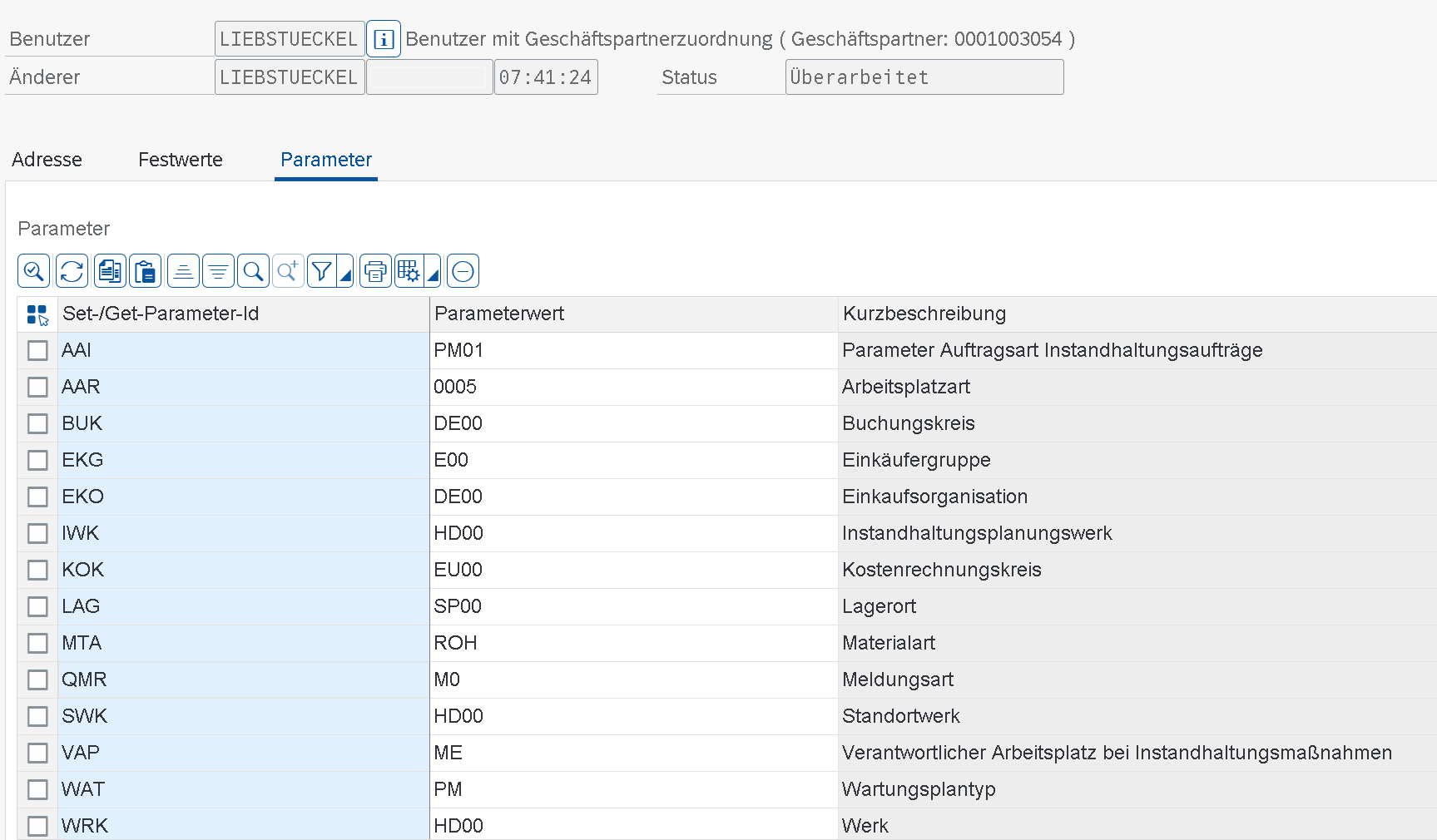Sort parameters in descending order
The height and width of the screenshot is (840, 1437).
pos(218,271)
